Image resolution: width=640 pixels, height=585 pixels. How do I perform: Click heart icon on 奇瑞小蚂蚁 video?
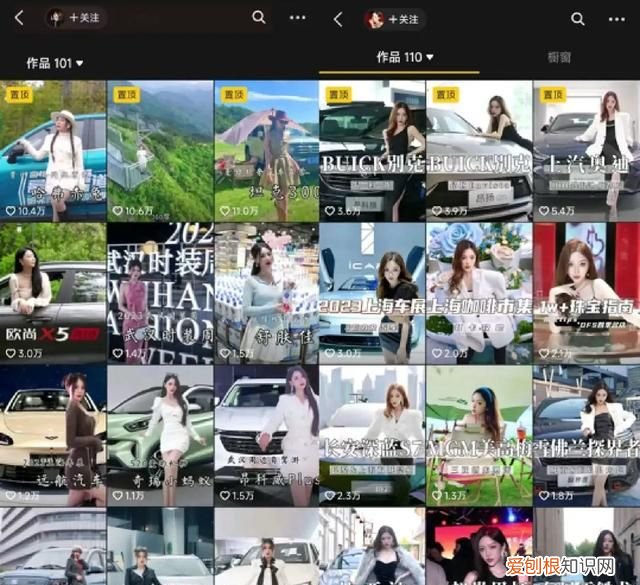(x=118, y=496)
